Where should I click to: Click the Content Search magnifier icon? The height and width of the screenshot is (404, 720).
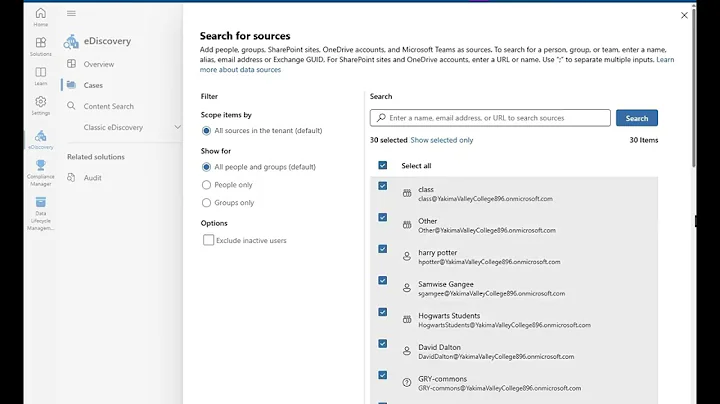coord(71,106)
